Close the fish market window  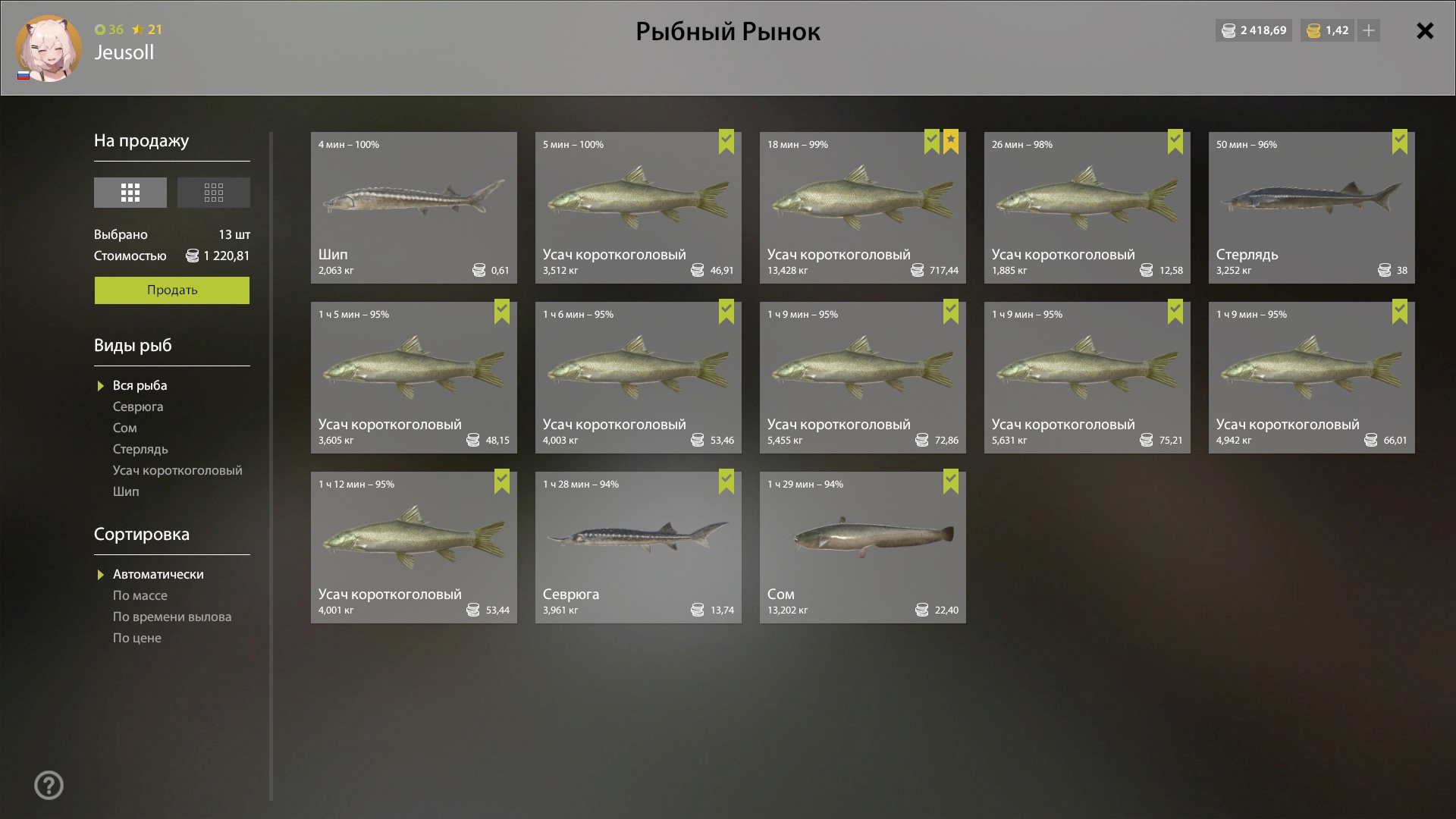pos(1425,30)
